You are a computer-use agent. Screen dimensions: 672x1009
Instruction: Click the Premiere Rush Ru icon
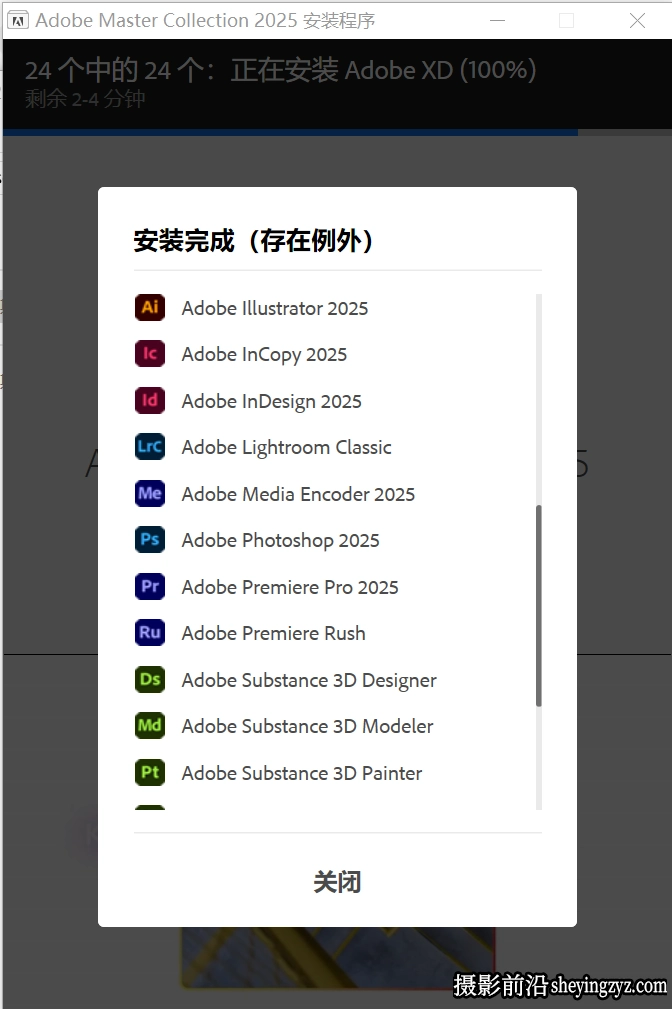pos(150,633)
